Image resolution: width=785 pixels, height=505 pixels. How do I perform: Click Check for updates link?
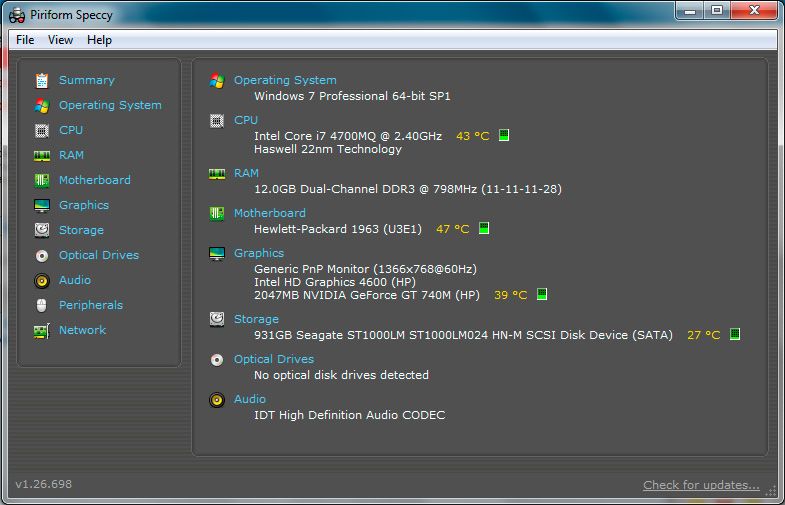(x=701, y=485)
